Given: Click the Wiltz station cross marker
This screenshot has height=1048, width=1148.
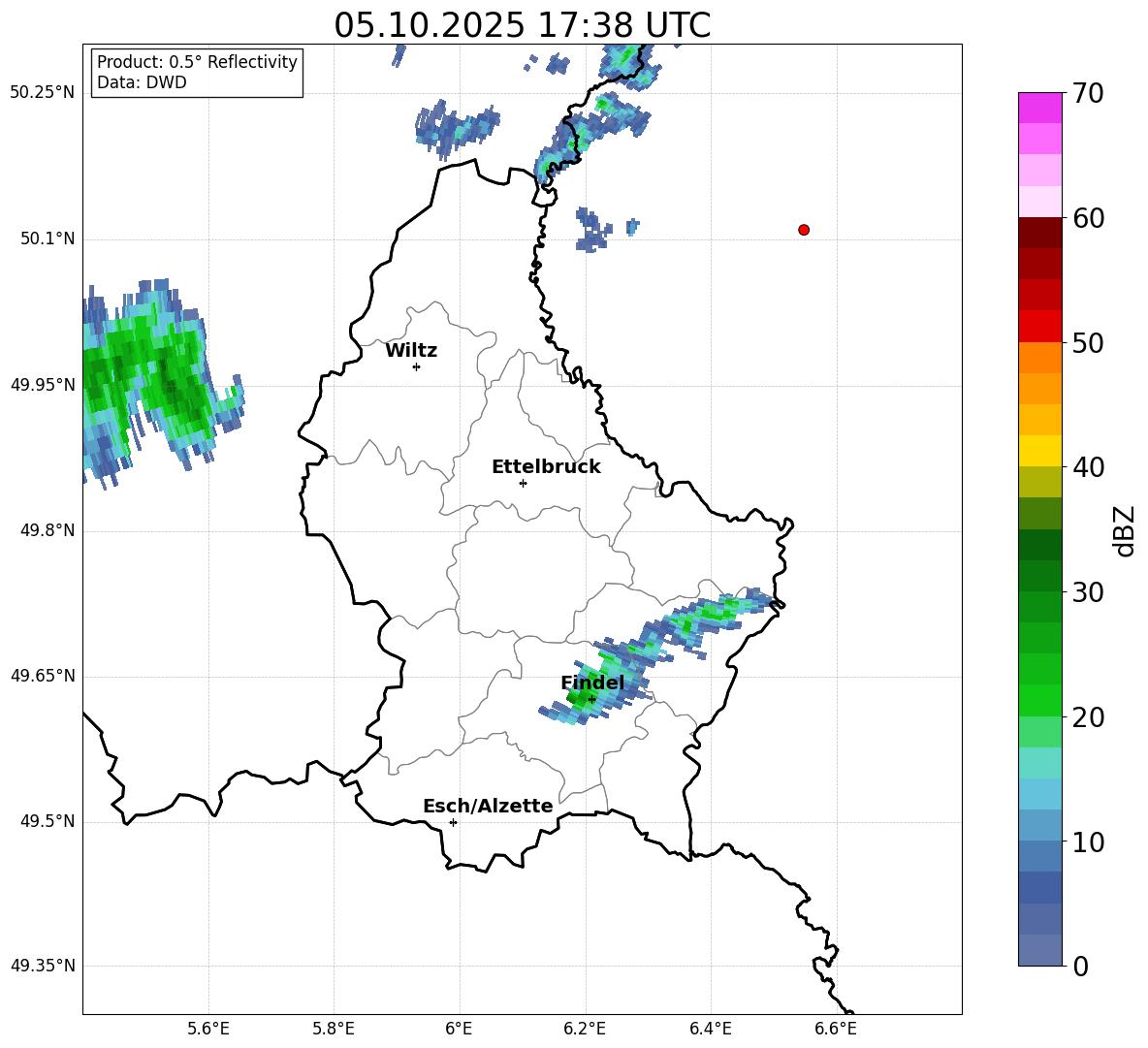Looking at the screenshot, I should (416, 366).
